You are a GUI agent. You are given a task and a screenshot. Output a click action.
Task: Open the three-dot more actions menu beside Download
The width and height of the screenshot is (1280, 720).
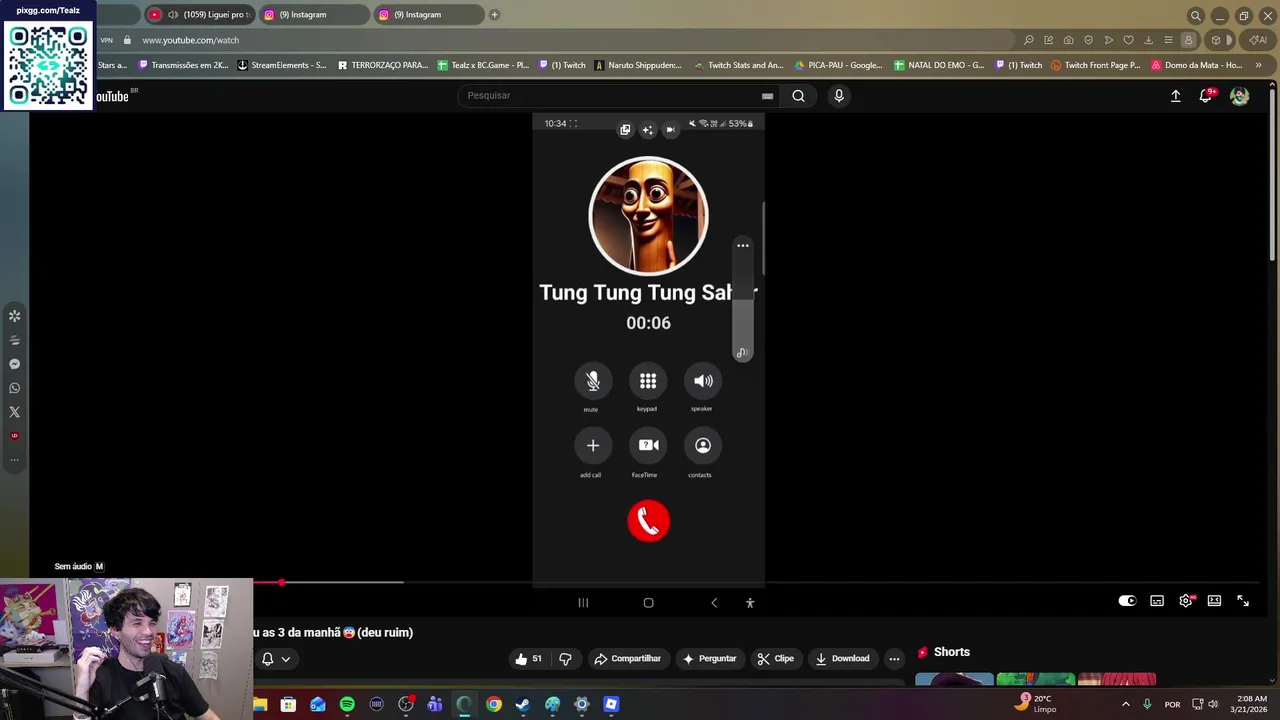(894, 658)
